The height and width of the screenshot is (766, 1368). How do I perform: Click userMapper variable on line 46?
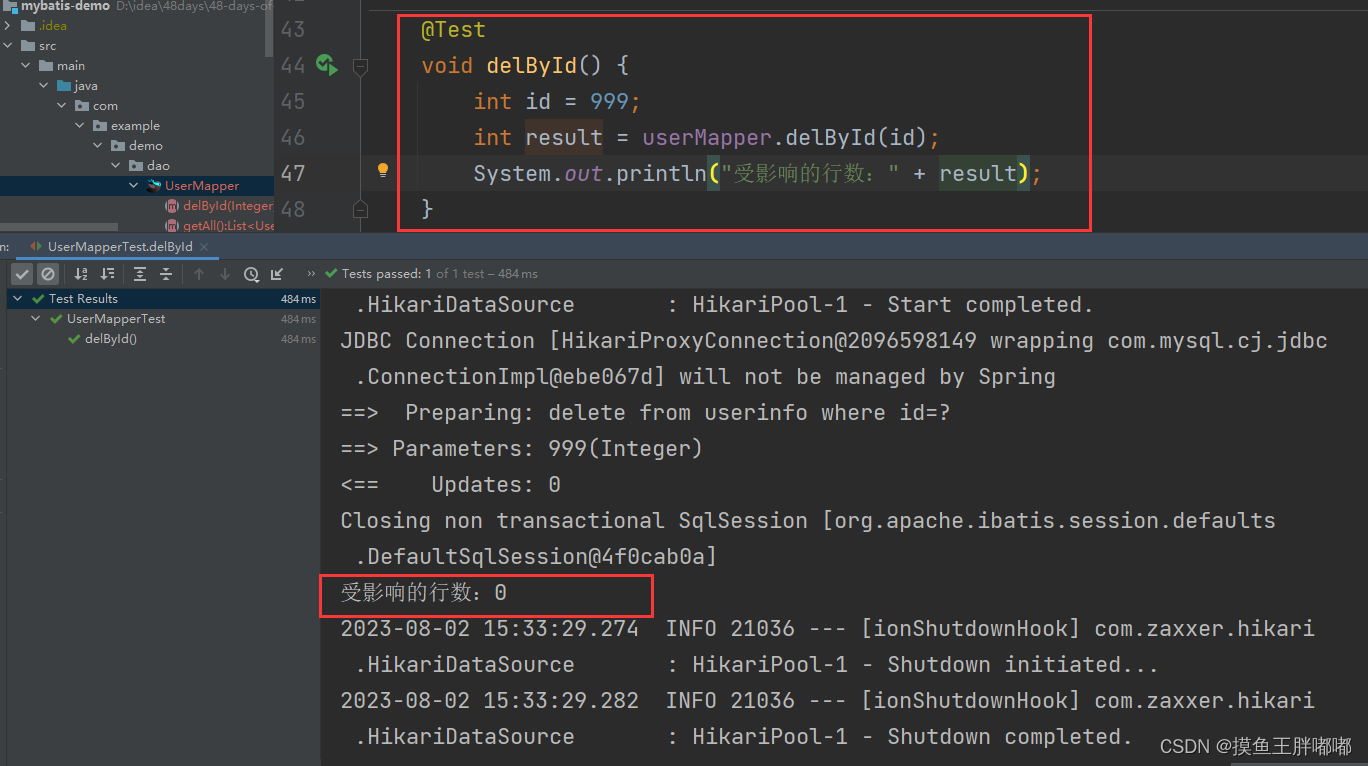[x=706, y=138]
